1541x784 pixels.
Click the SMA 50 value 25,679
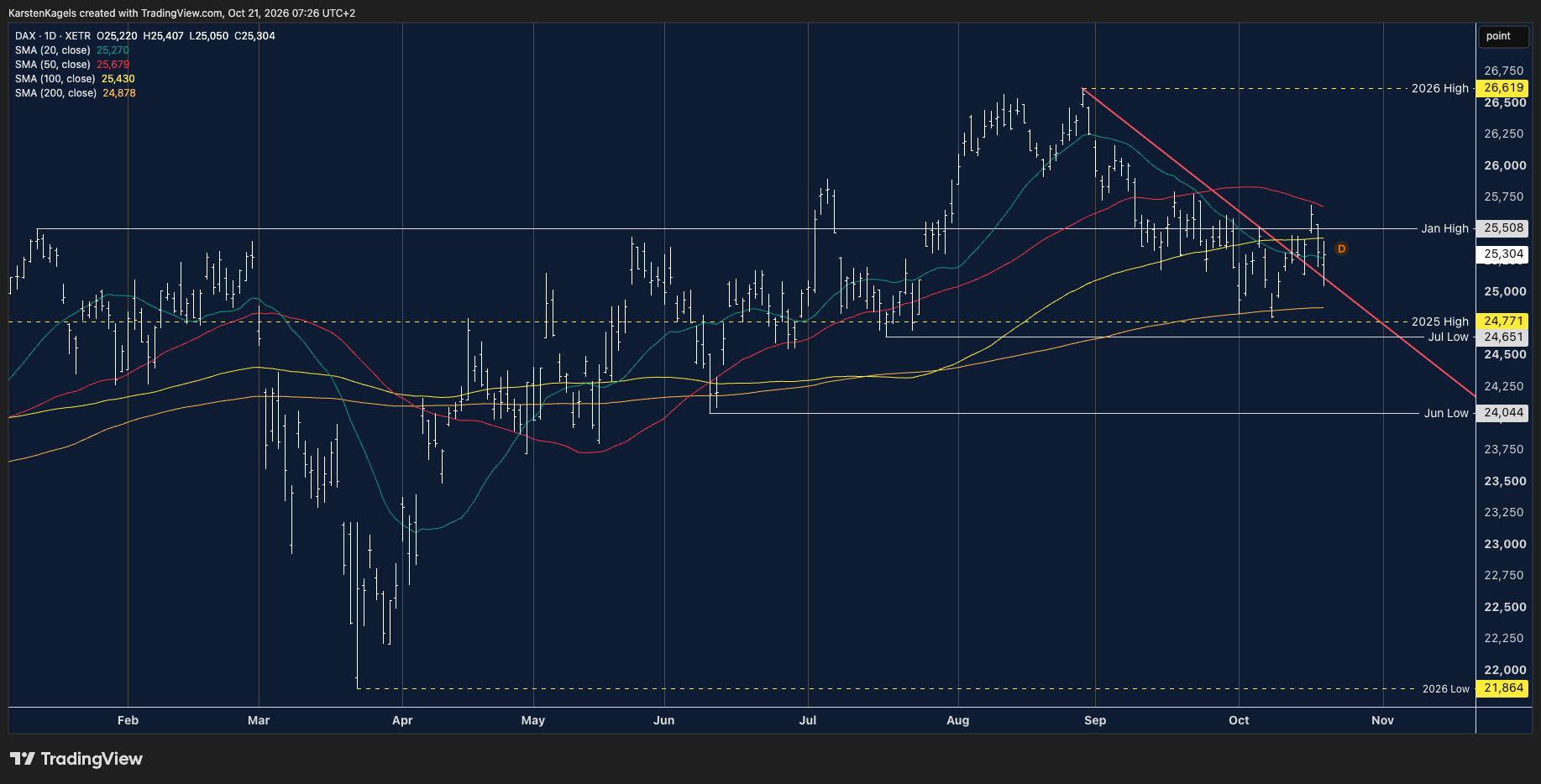tap(113, 65)
